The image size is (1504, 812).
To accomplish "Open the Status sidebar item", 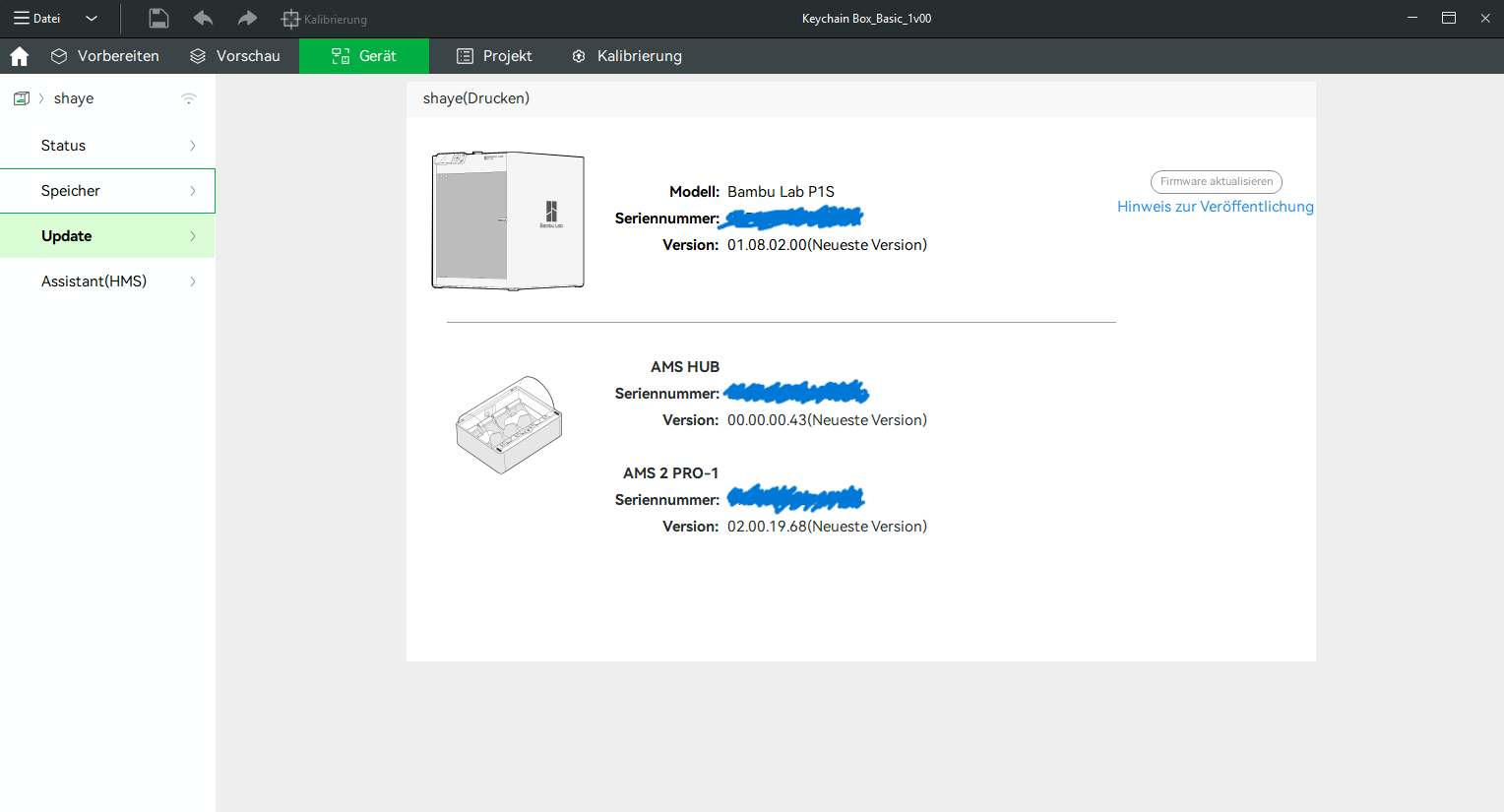I will click(107, 146).
